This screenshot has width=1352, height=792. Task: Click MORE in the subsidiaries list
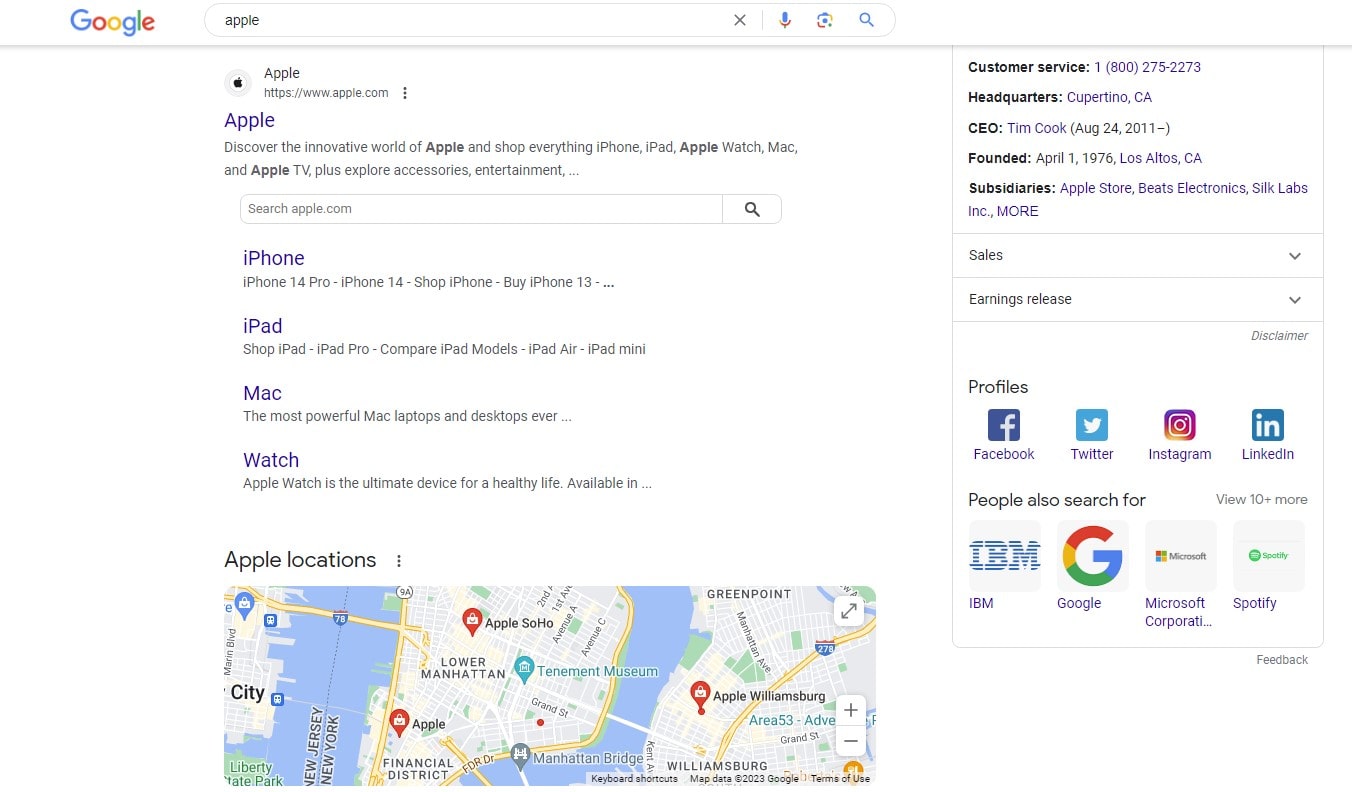point(1017,211)
